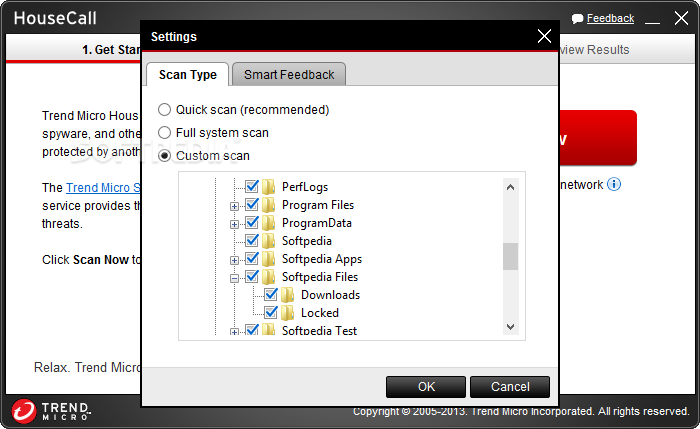Screen dimensions: 700x429
Task: Click folder tree scrollbar thumb
Action: pyautogui.click(x=510, y=257)
